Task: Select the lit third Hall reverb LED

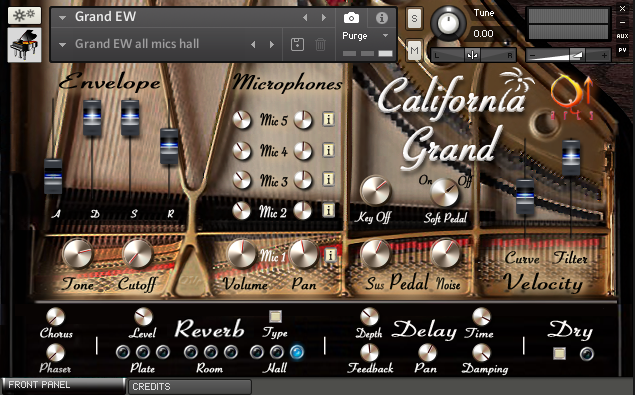Action: pos(297,352)
